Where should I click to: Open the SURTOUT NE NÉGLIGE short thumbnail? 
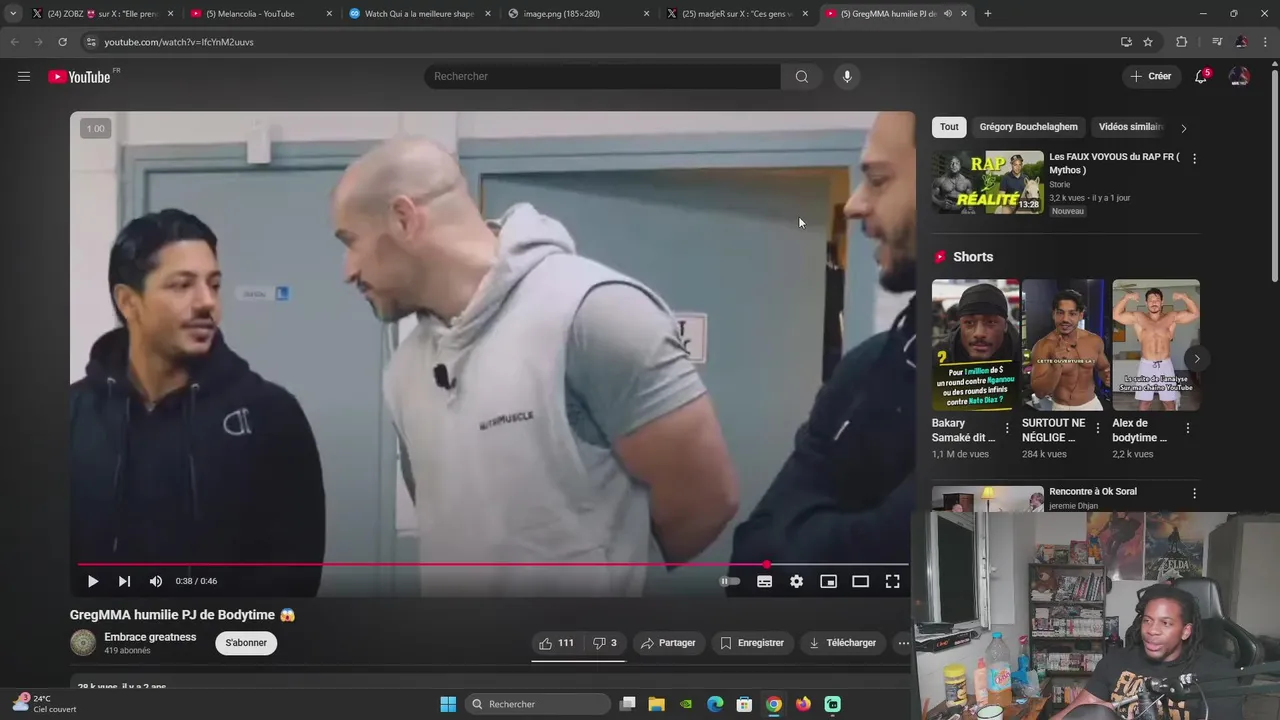(x=1065, y=345)
